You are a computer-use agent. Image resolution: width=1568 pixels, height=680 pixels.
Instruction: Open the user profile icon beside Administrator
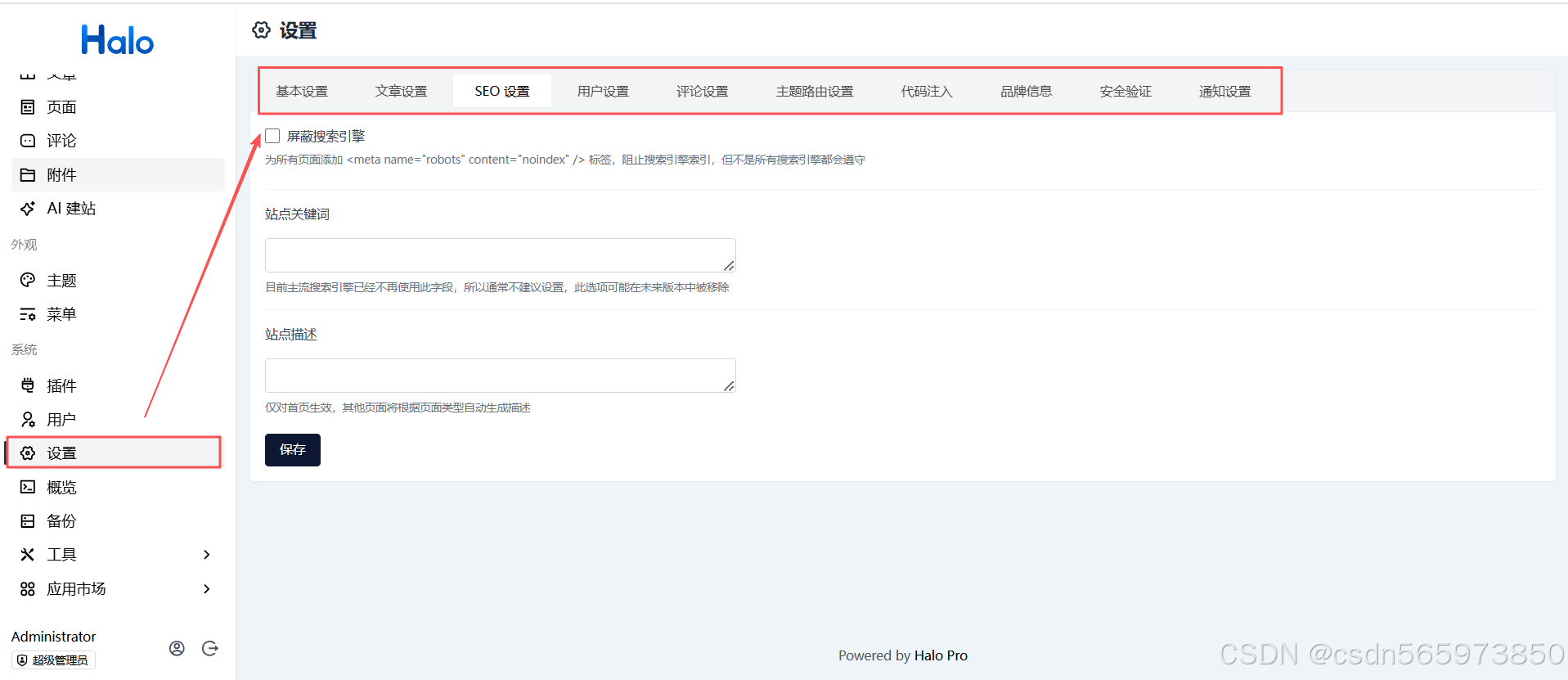(177, 648)
